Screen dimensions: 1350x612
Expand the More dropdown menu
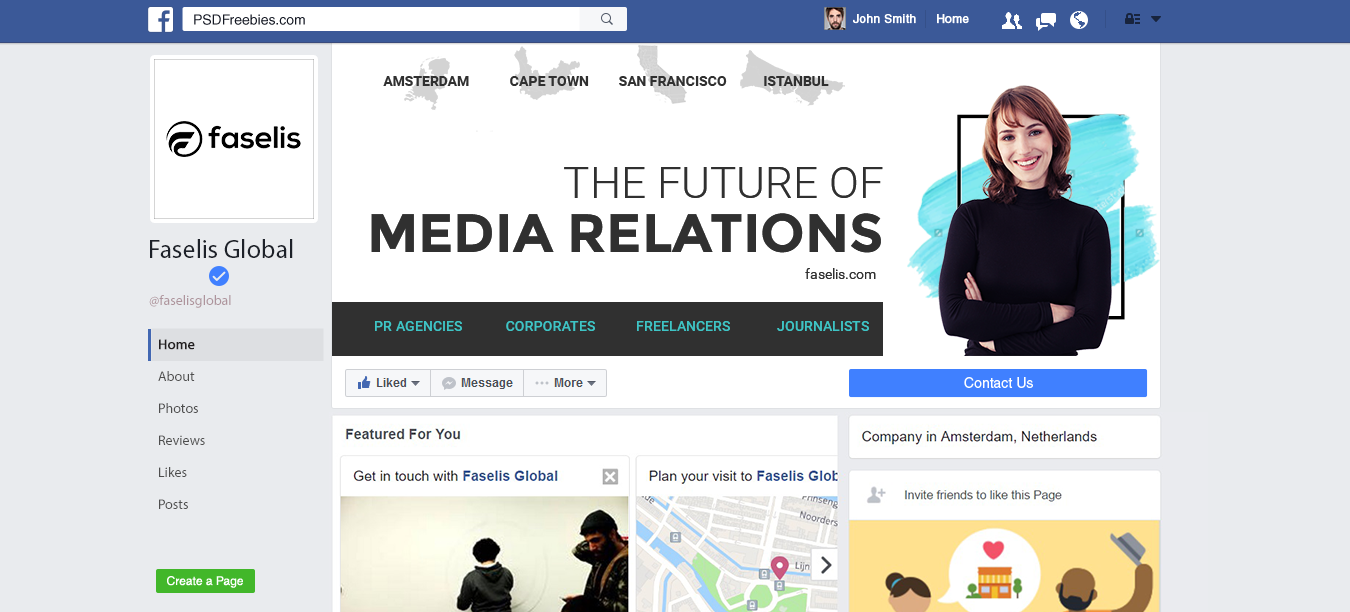click(565, 383)
